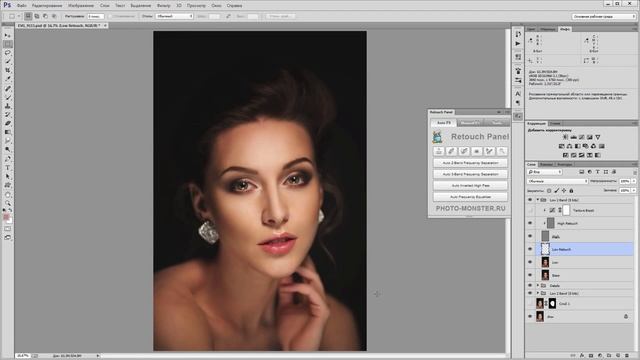The width and height of the screenshot is (640, 360).
Task: Run Auto 2-Band Frequency Separation
Action: coord(470,163)
